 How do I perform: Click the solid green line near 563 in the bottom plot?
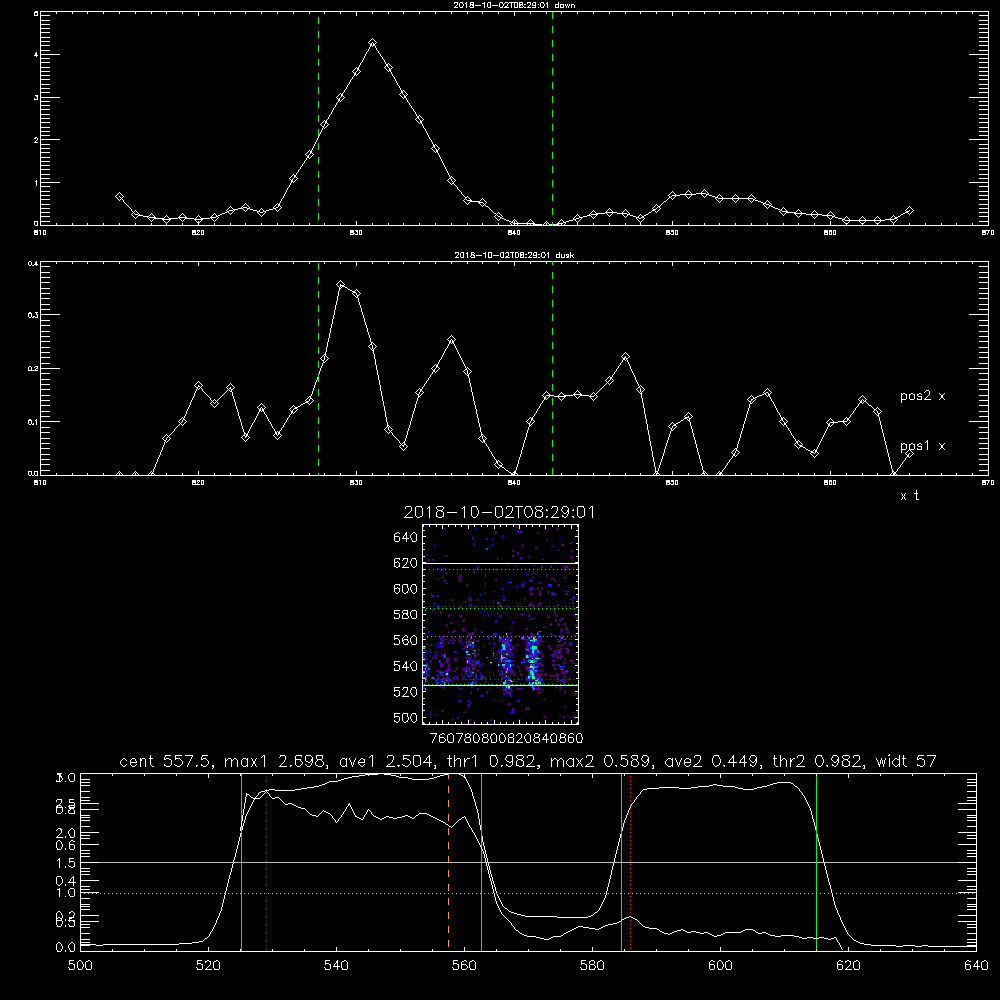(482, 861)
